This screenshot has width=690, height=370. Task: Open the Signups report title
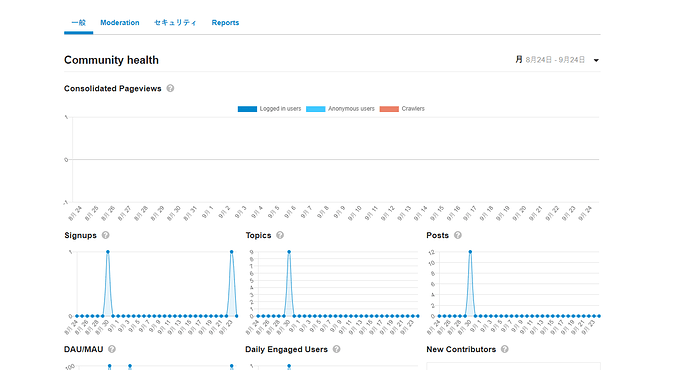click(x=80, y=235)
